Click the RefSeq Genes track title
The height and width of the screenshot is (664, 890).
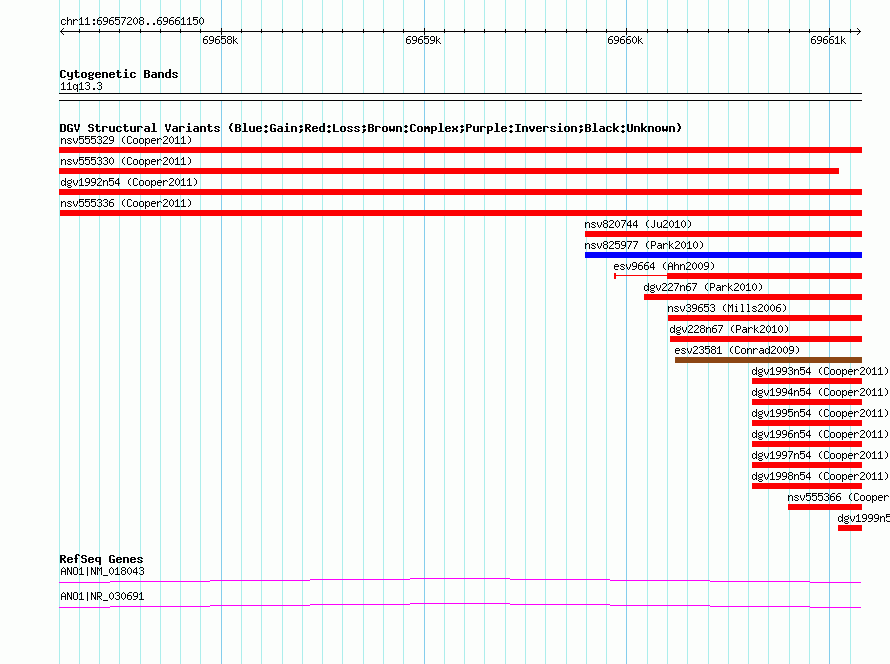(x=101, y=559)
